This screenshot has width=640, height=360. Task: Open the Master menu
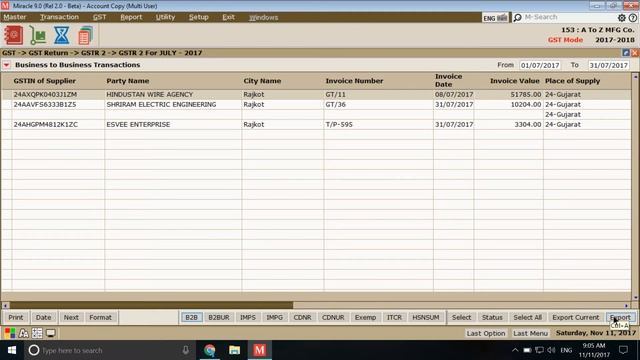click(15, 17)
